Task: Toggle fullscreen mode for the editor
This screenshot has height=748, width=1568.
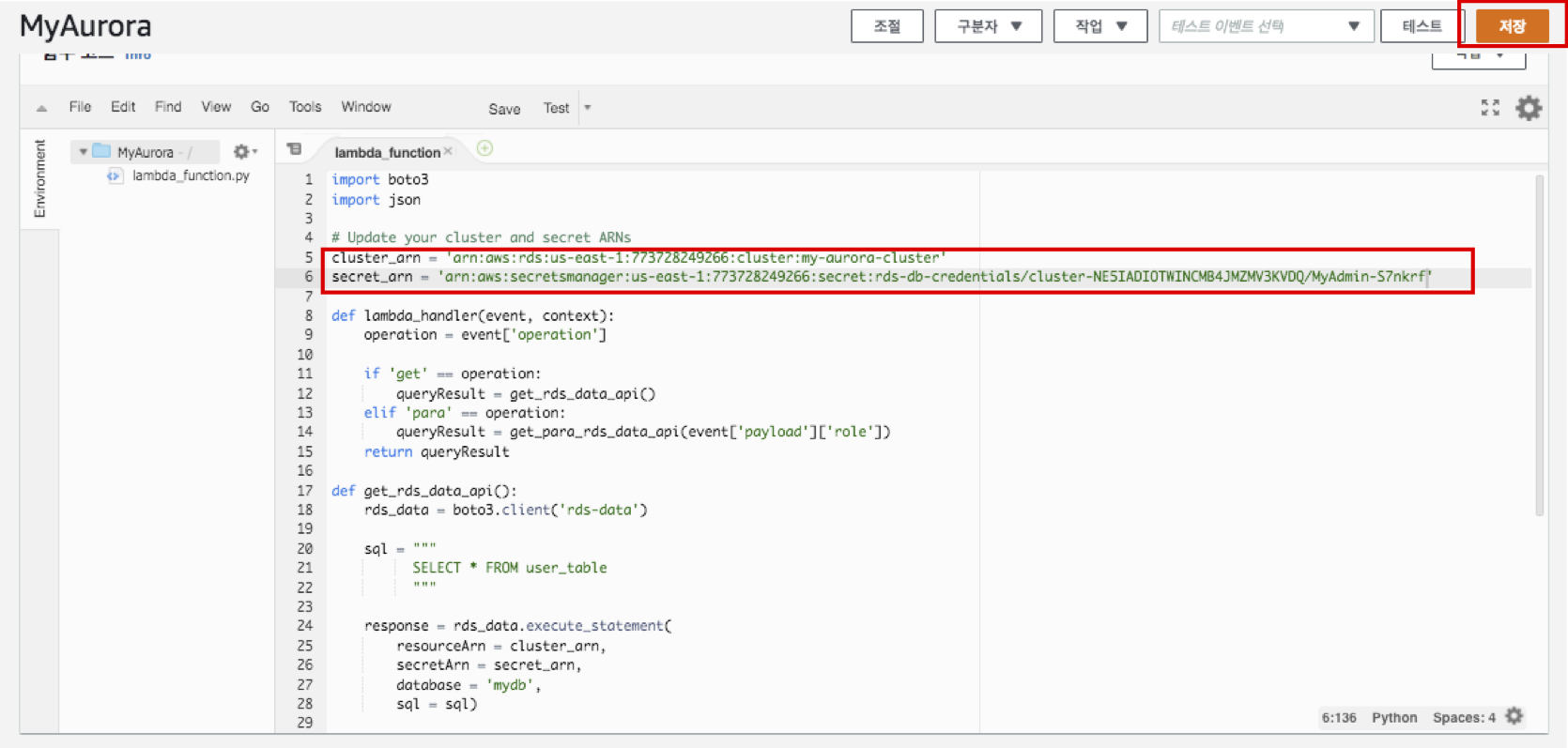Action: pyautogui.click(x=1489, y=108)
